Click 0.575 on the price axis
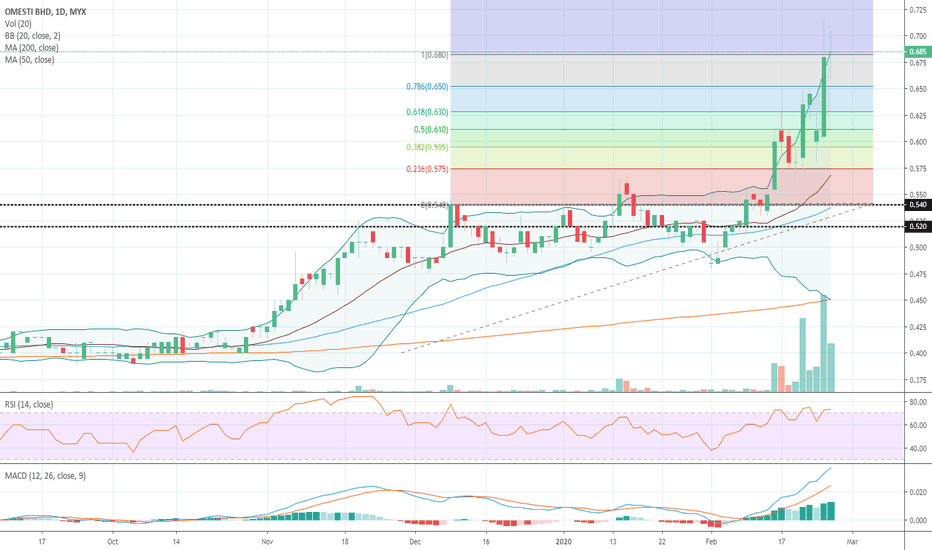 [x=918, y=168]
